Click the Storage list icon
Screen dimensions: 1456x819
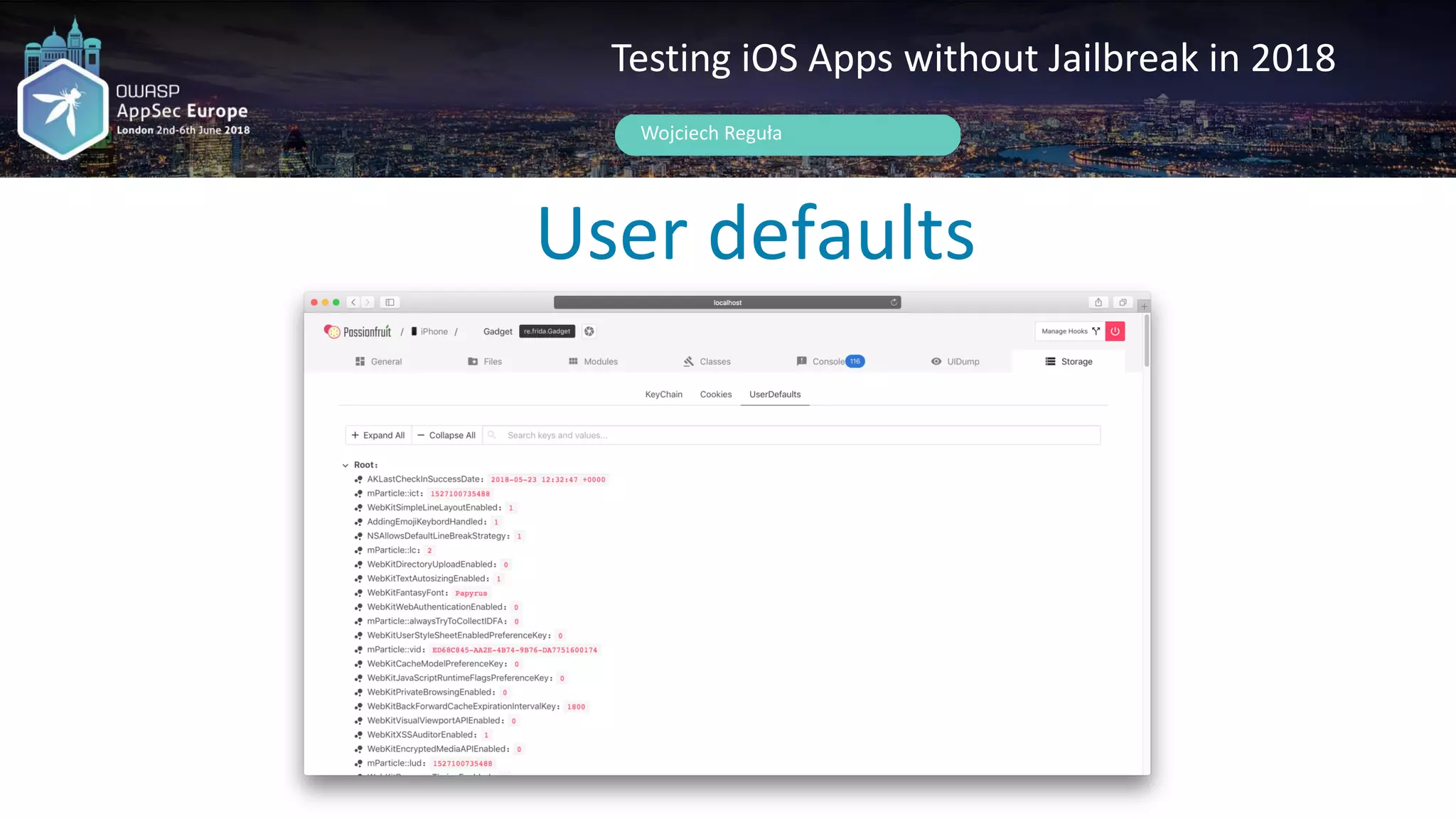click(1050, 362)
